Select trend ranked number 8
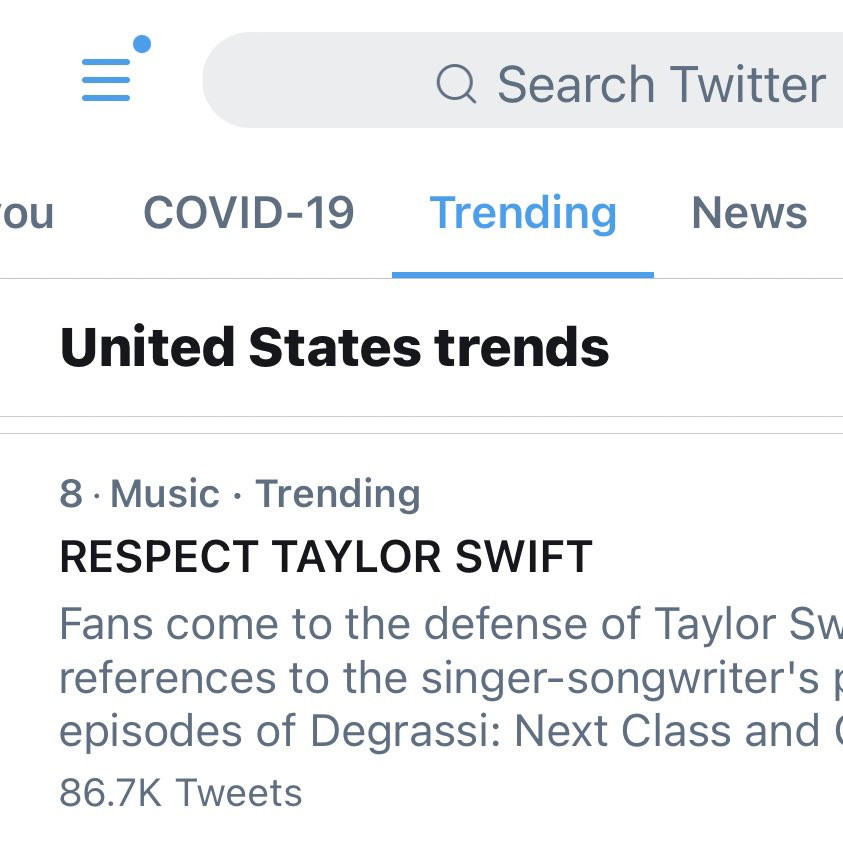843x843 pixels. 68,493
